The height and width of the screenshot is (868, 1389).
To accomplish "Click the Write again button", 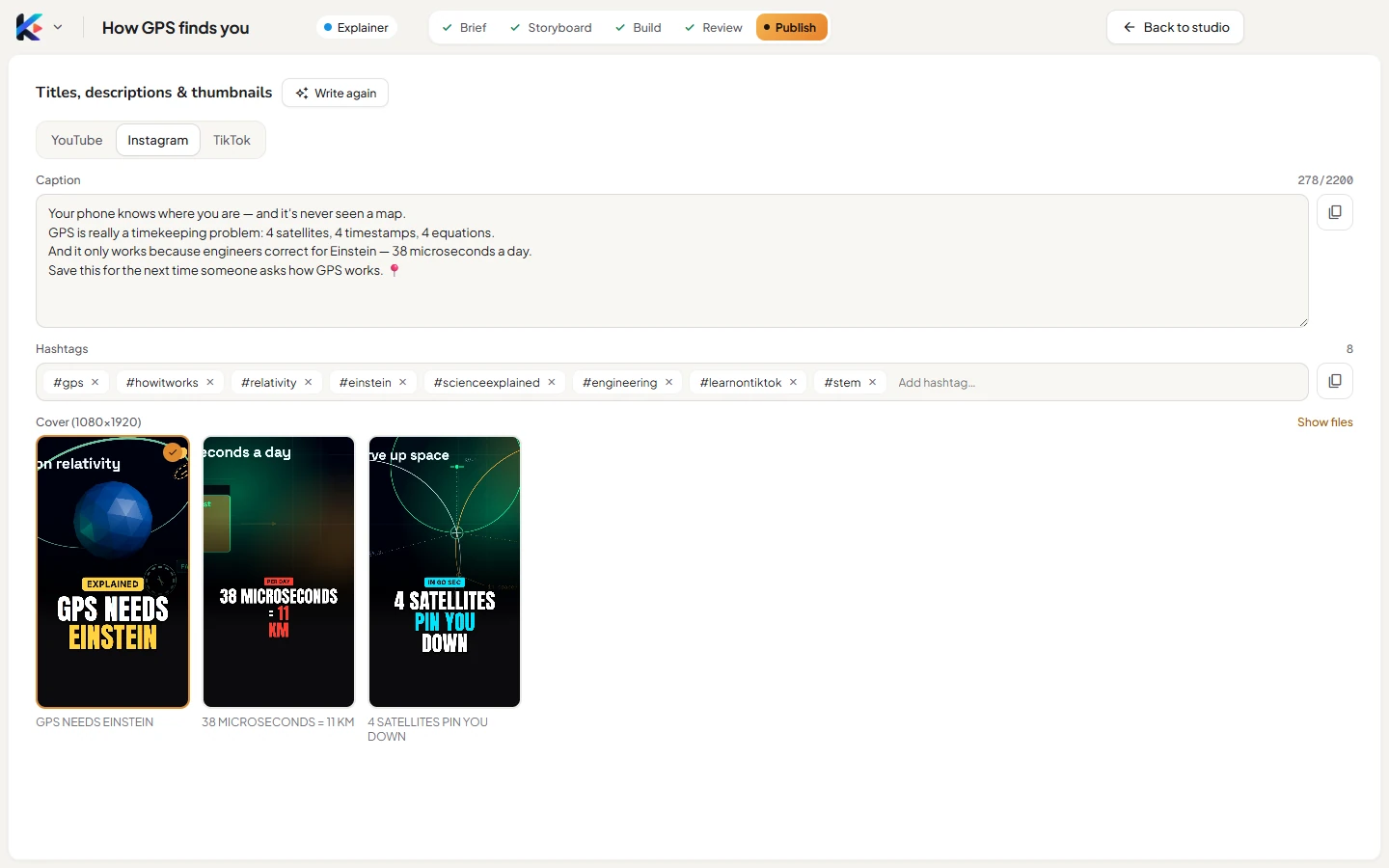I will click(x=336, y=93).
